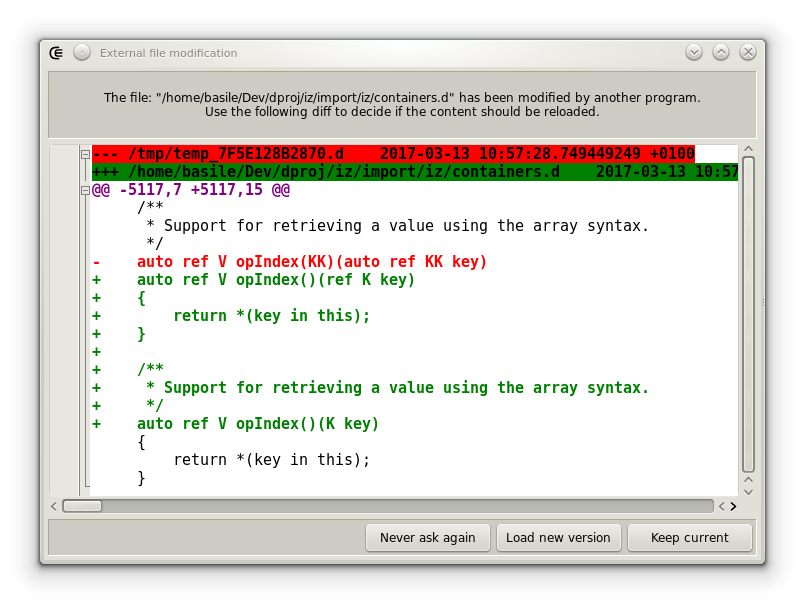This screenshot has height=604, width=805.
Task: Click the up arrow atop the vertical scrollbar
Action: coord(748,150)
